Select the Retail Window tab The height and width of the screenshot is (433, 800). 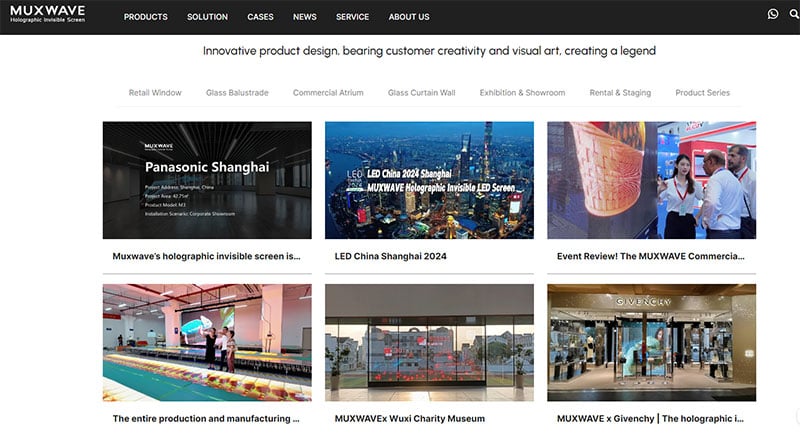point(155,93)
